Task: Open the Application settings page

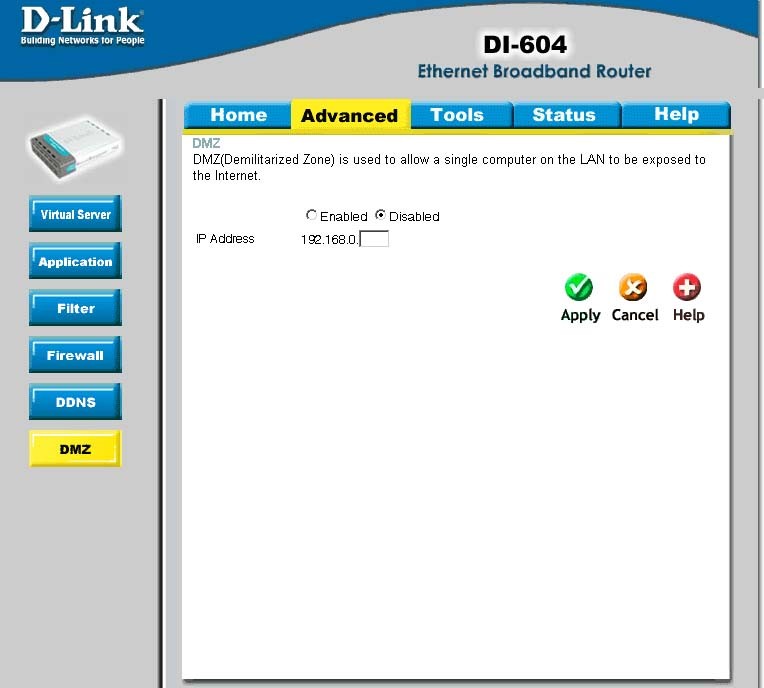Action: tap(76, 261)
